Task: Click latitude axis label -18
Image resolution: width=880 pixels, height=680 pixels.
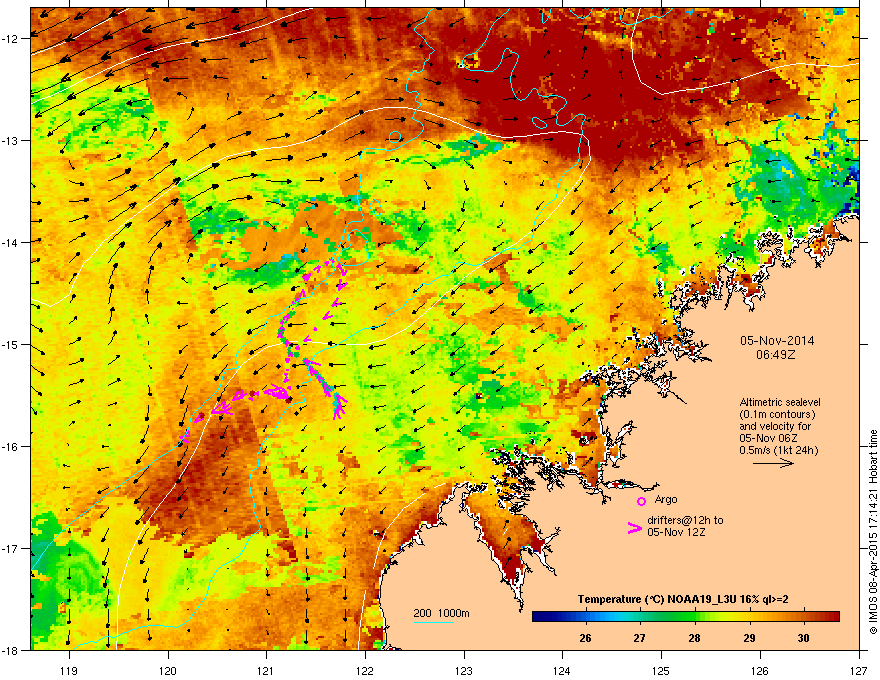Action: (x=10, y=650)
